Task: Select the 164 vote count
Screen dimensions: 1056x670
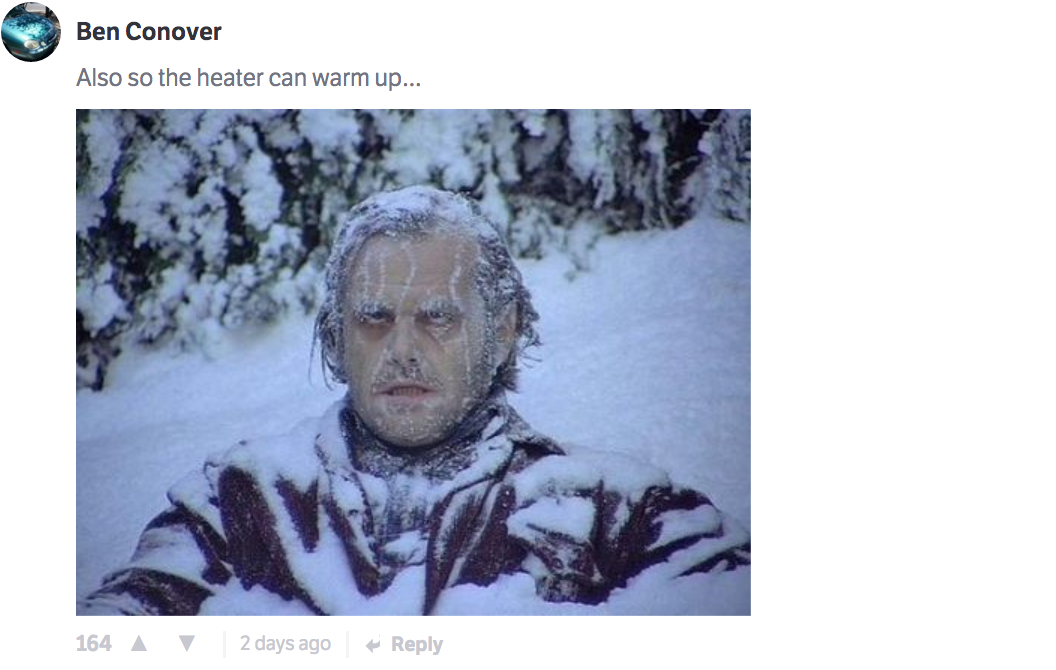Action: (x=93, y=644)
